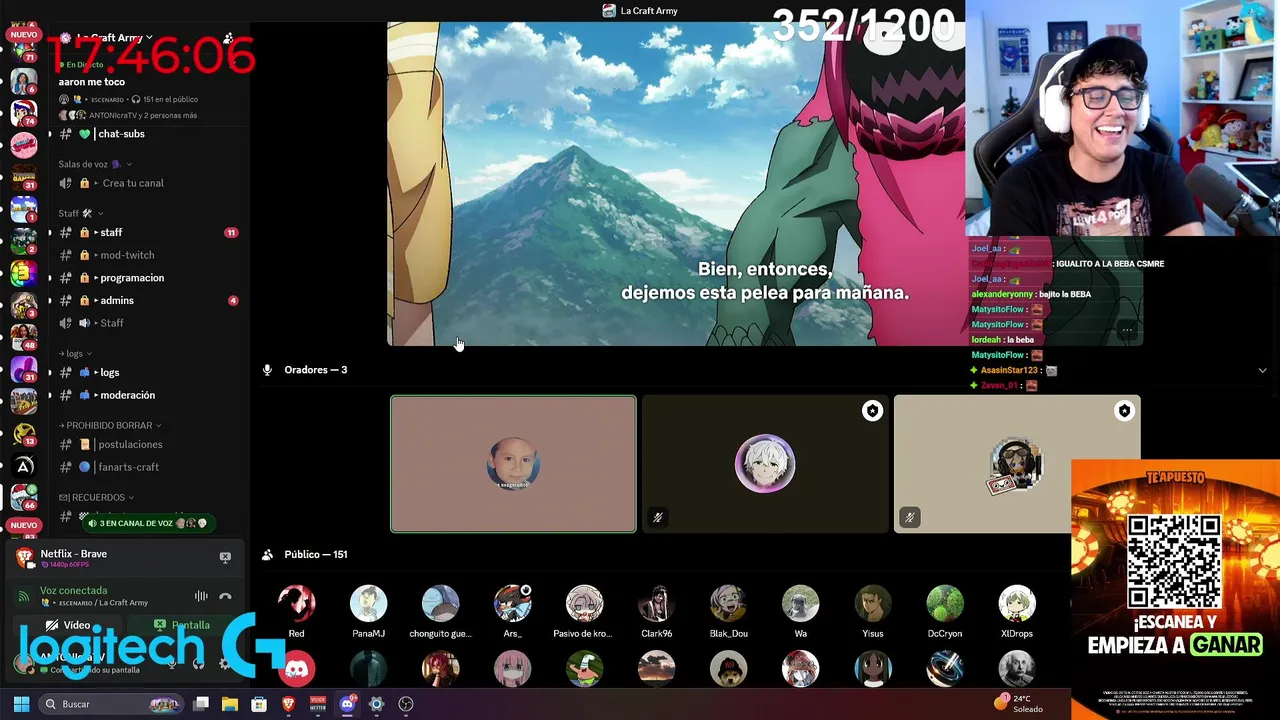Stop streaming with the Netflix stream icon

[x=225, y=557]
